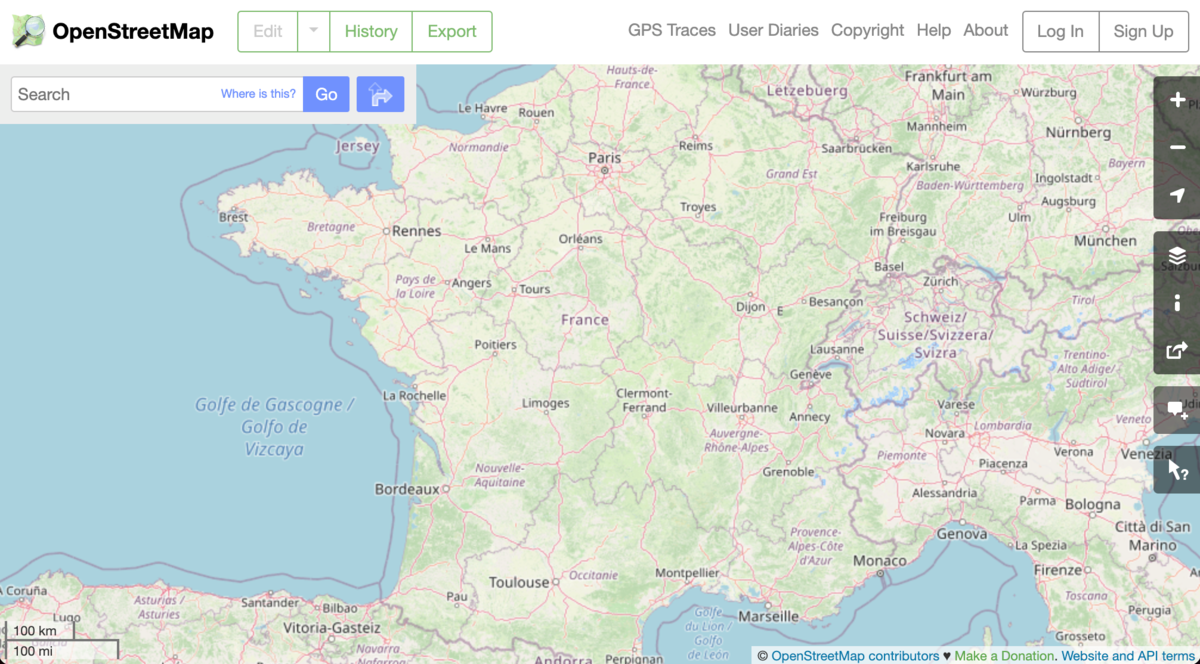Open the map key via the info icon
Image resolution: width=1200 pixels, height=664 pixels.
point(1176,304)
